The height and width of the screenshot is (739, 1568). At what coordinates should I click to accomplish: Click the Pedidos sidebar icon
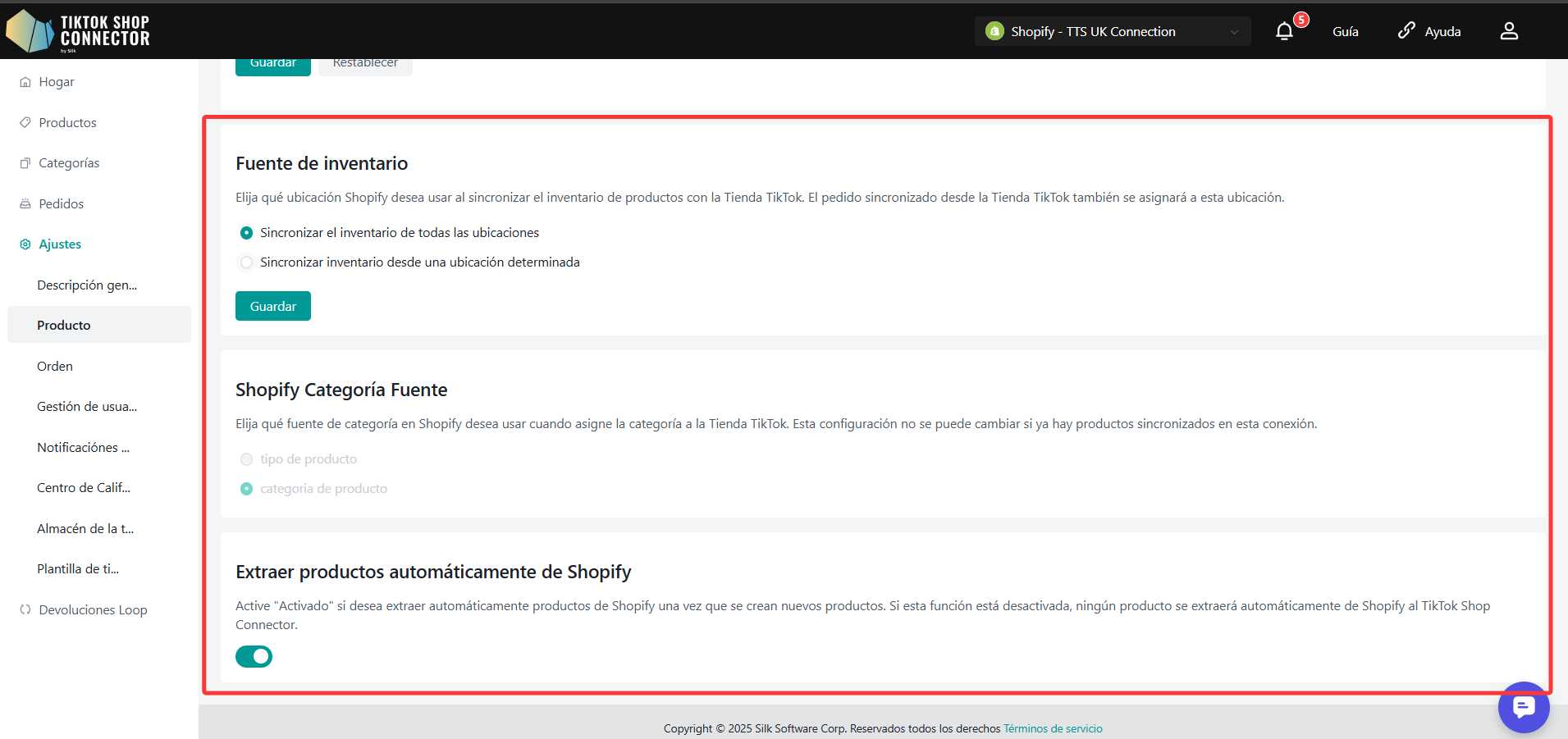[x=25, y=203]
